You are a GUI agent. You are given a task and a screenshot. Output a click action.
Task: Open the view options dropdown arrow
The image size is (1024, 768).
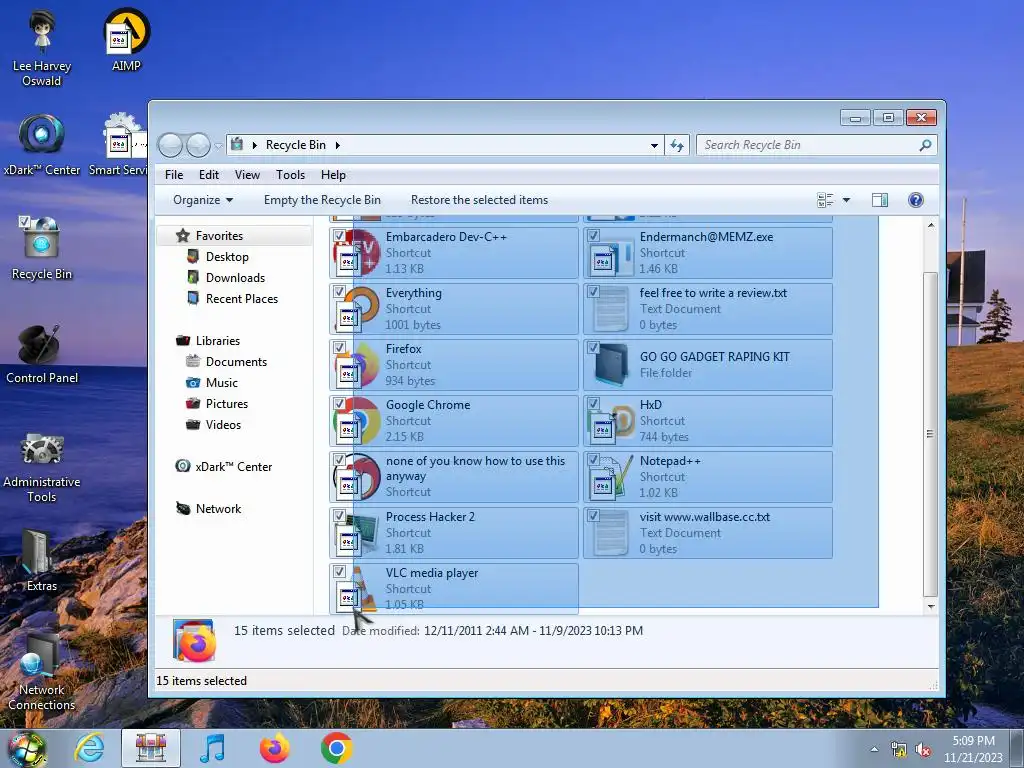pos(846,200)
